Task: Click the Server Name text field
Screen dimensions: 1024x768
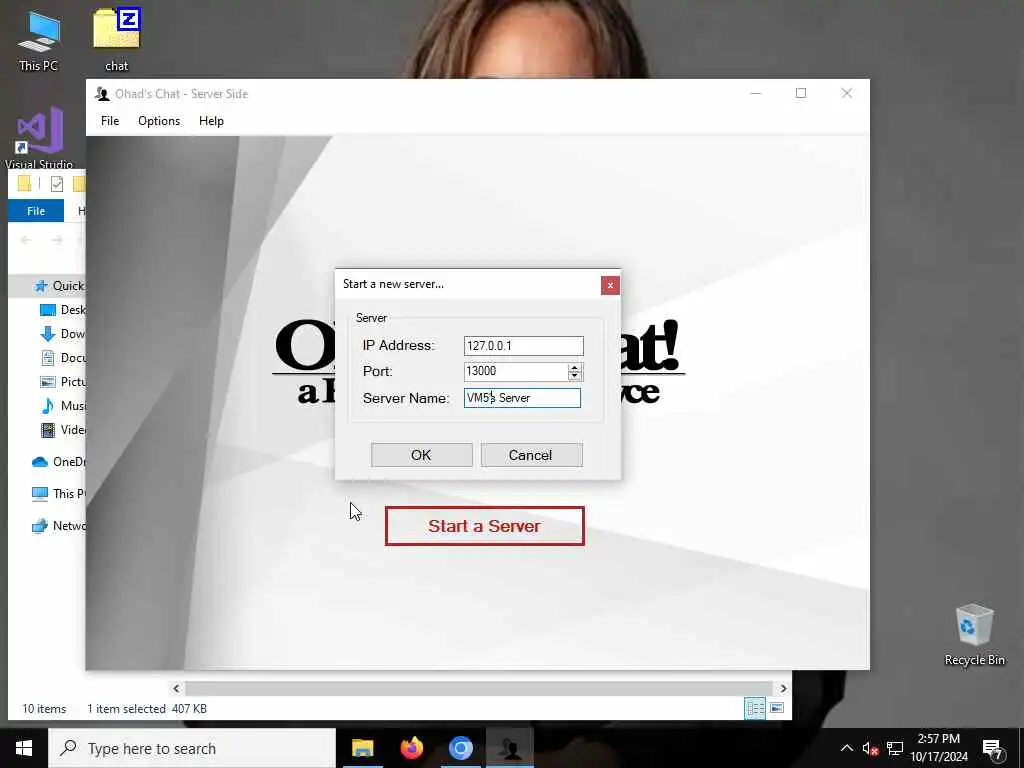Action: (x=522, y=398)
